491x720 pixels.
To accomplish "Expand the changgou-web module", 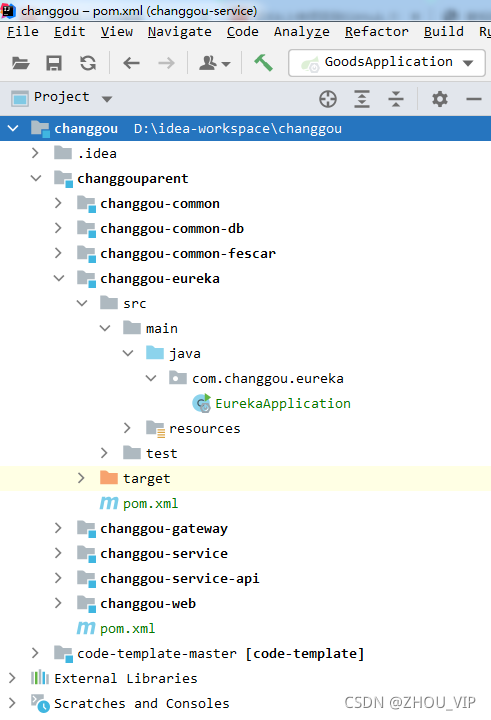I will pos(58,603).
